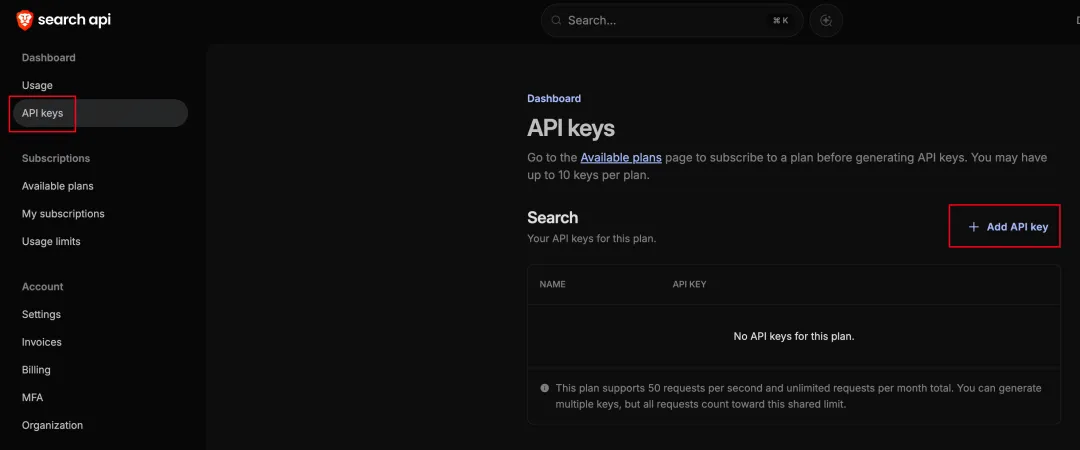Open Billing in the sidebar

36,370
